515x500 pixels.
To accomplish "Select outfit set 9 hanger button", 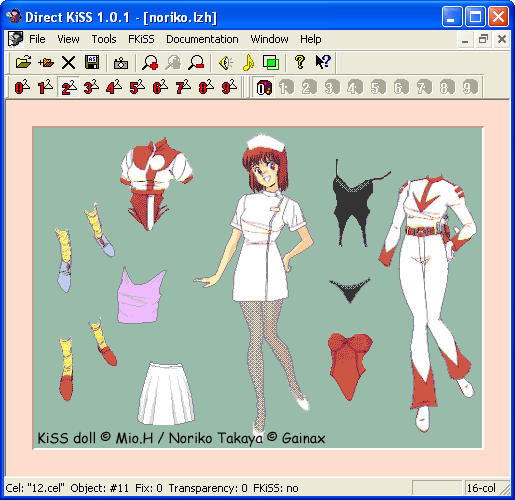I will 229,87.
